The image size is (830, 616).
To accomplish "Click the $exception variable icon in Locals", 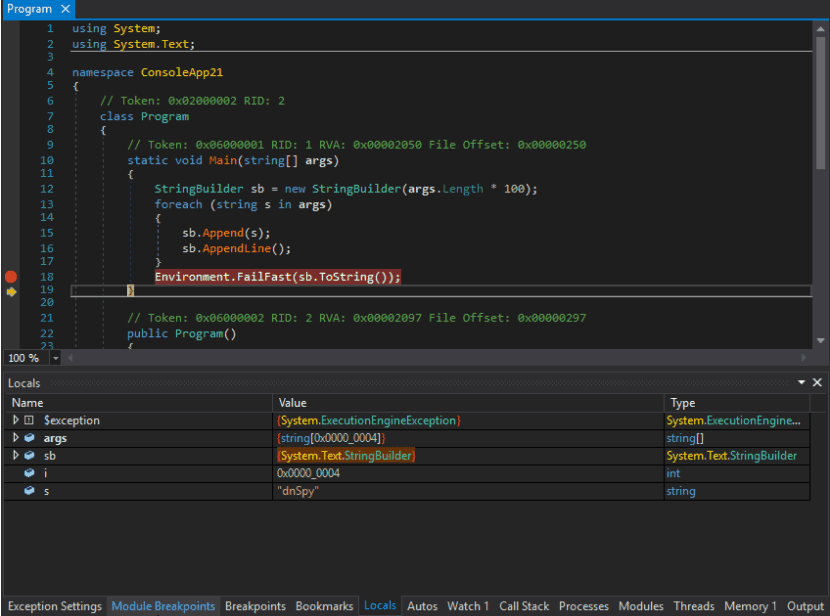I will coord(29,420).
